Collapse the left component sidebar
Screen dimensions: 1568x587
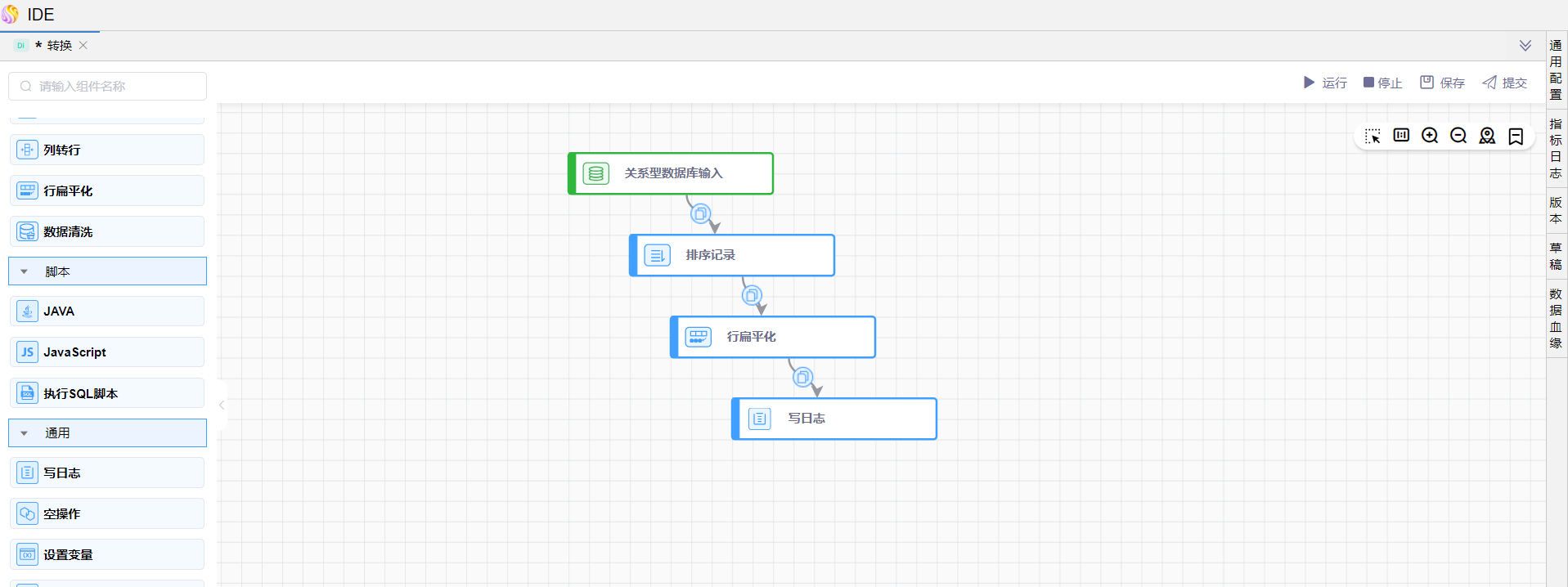pyautogui.click(x=222, y=405)
